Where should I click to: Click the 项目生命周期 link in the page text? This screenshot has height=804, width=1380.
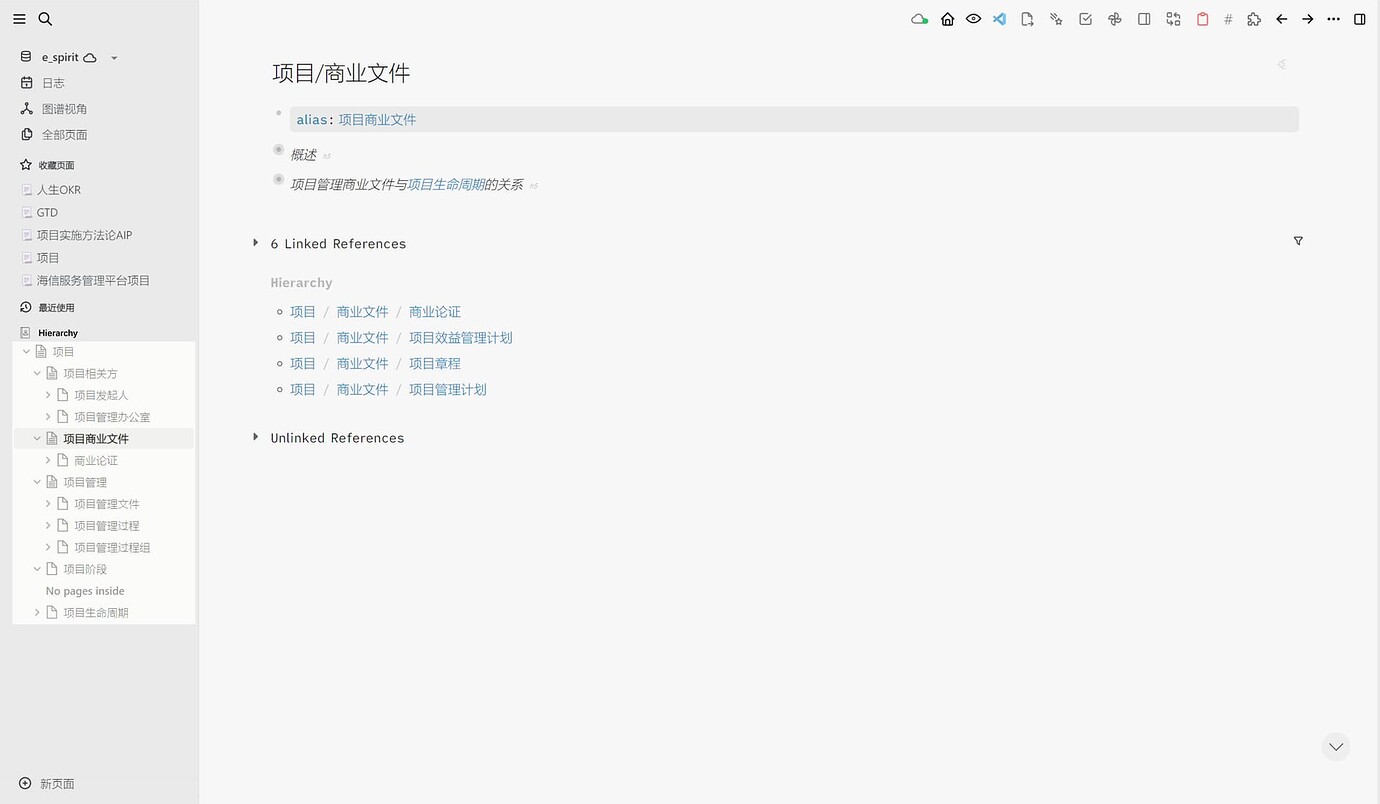tap(446, 184)
